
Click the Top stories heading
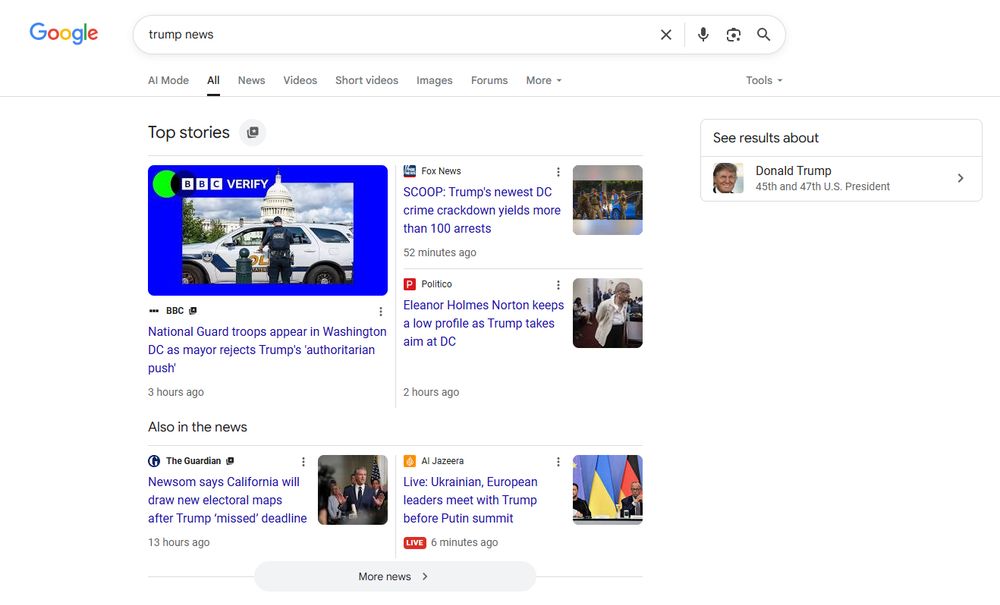point(189,132)
